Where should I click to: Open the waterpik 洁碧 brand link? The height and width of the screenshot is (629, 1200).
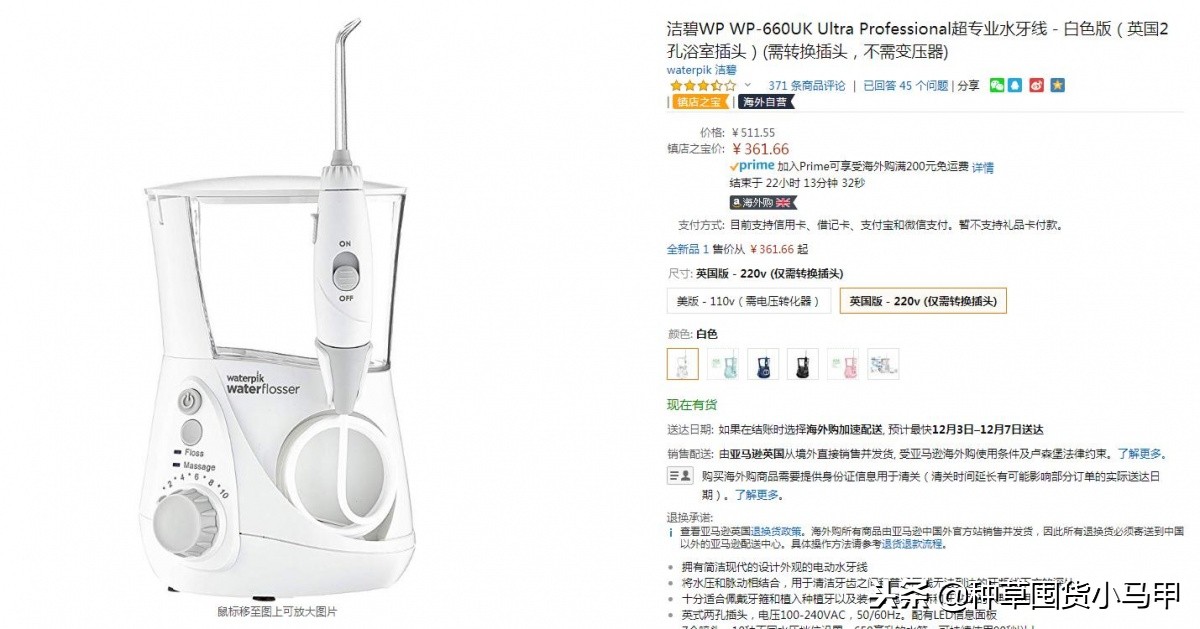(x=701, y=70)
